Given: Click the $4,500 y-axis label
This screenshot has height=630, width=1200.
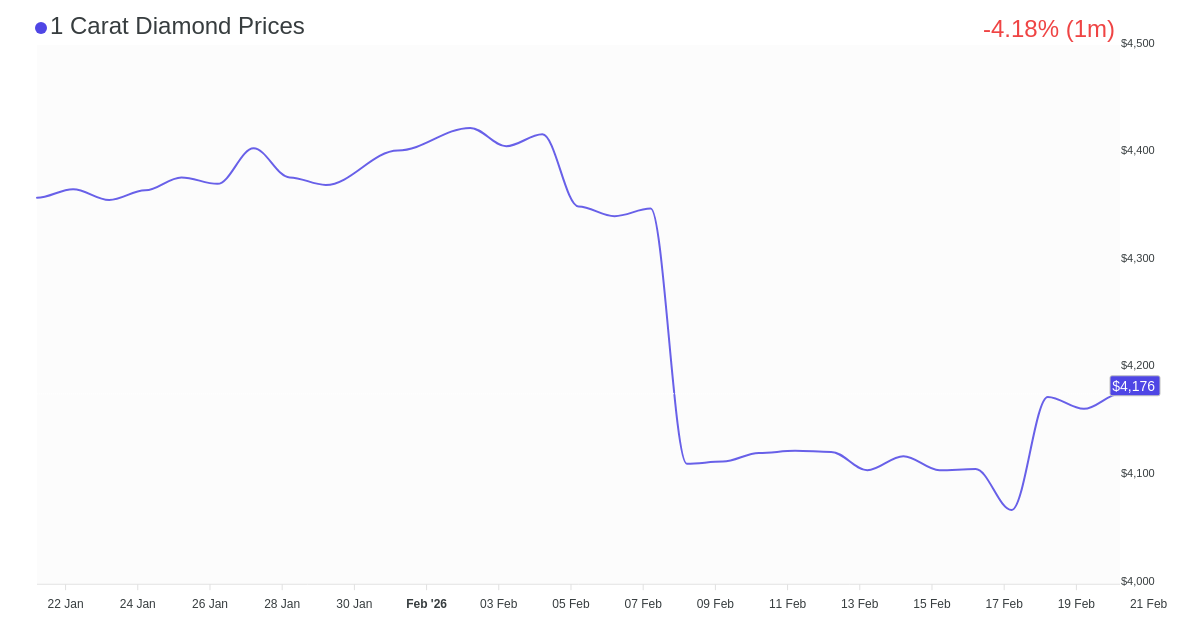Looking at the screenshot, I should 1137,43.
